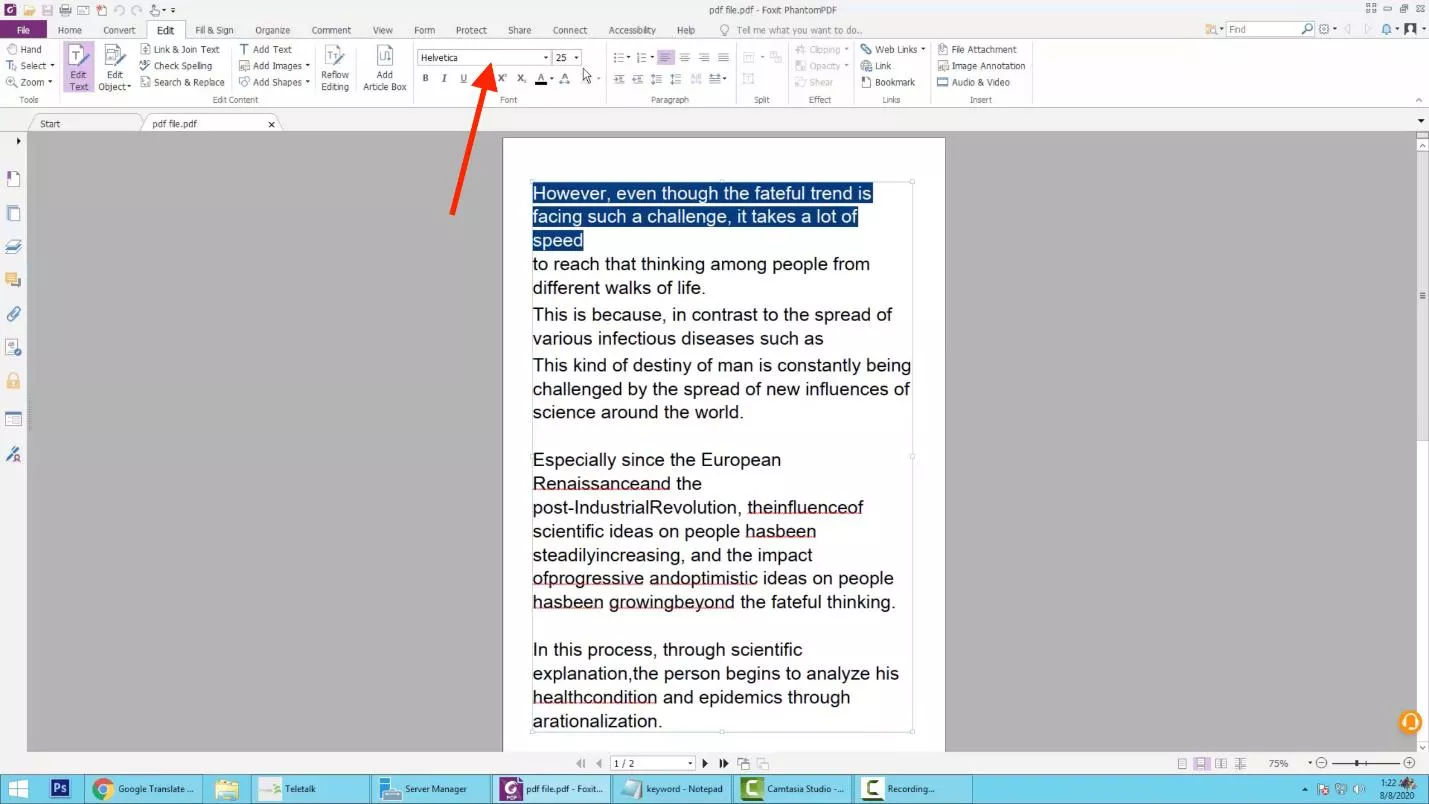Toggle bold formatting
The image size is (1429, 804).
coord(425,78)
